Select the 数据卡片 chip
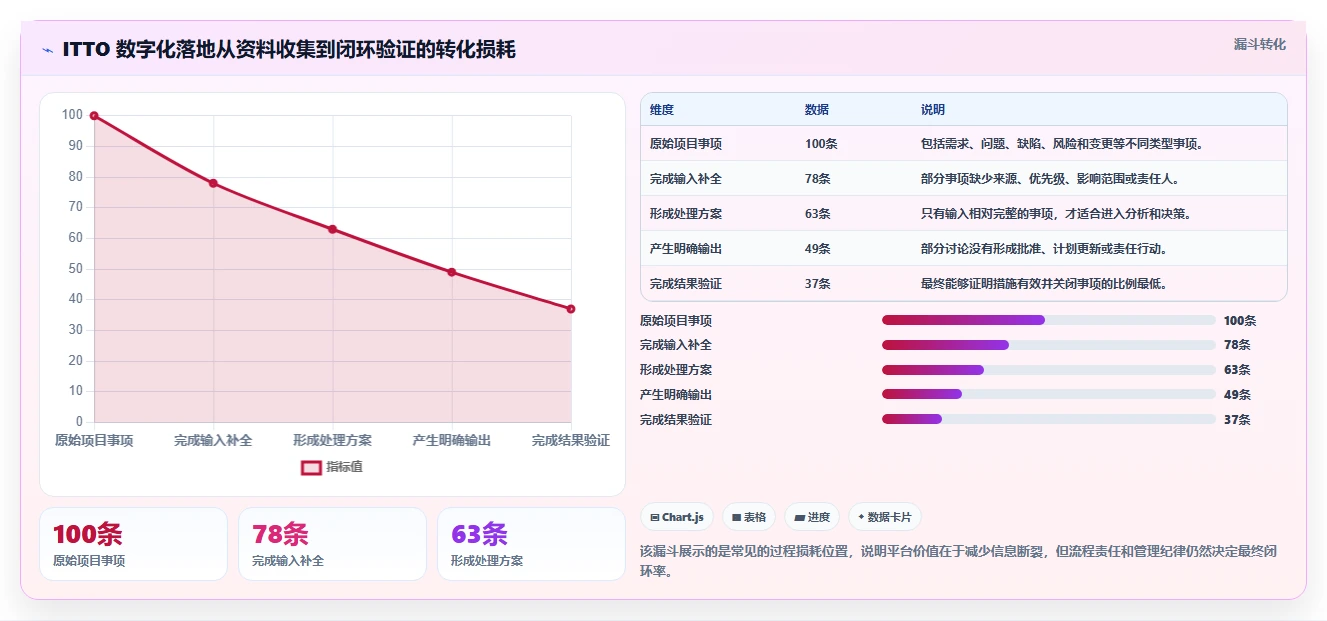 click(x=884, y=517)
